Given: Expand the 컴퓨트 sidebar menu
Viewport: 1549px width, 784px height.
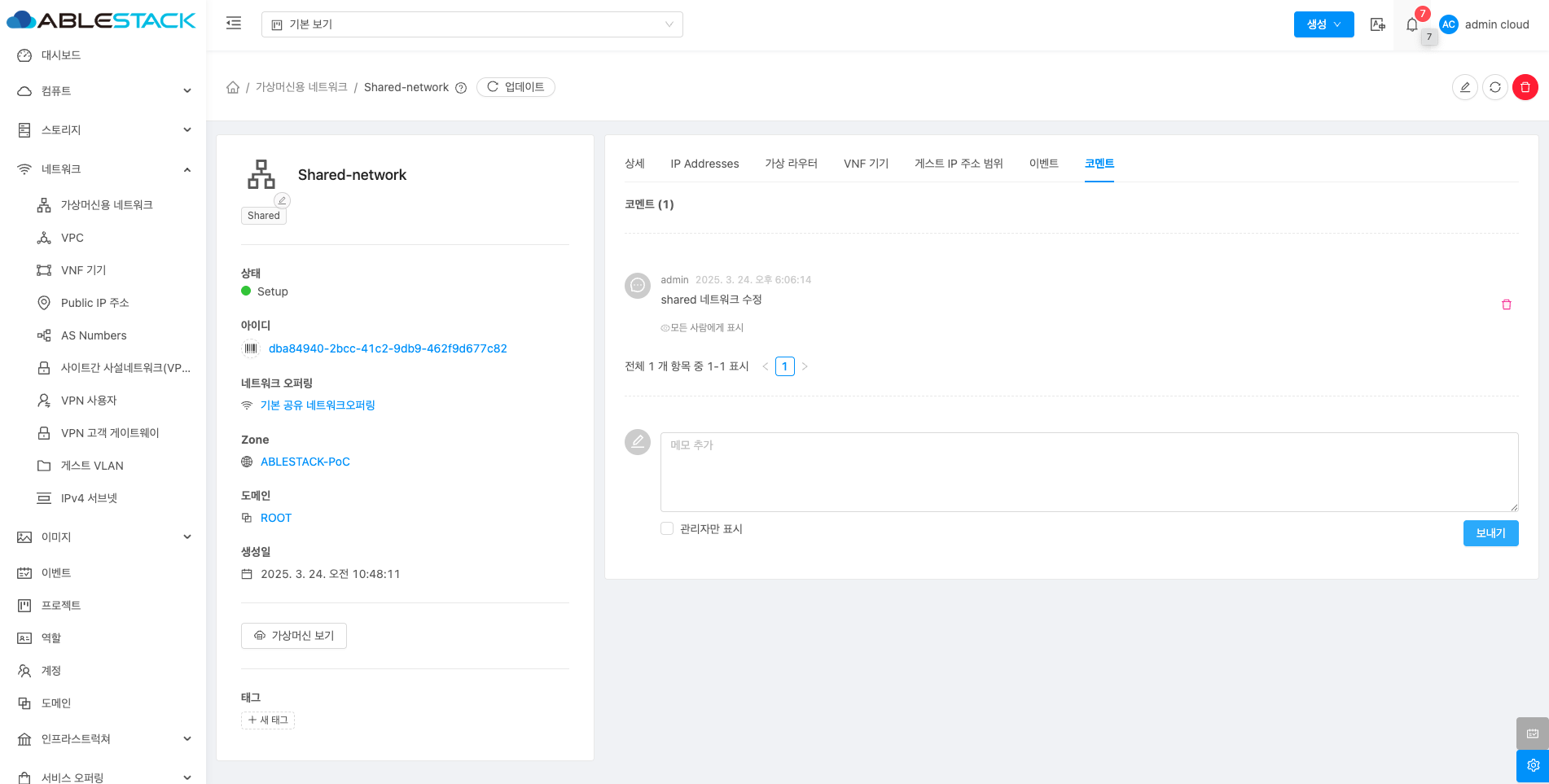Looking at the screenshot, I should pos(103,91).
